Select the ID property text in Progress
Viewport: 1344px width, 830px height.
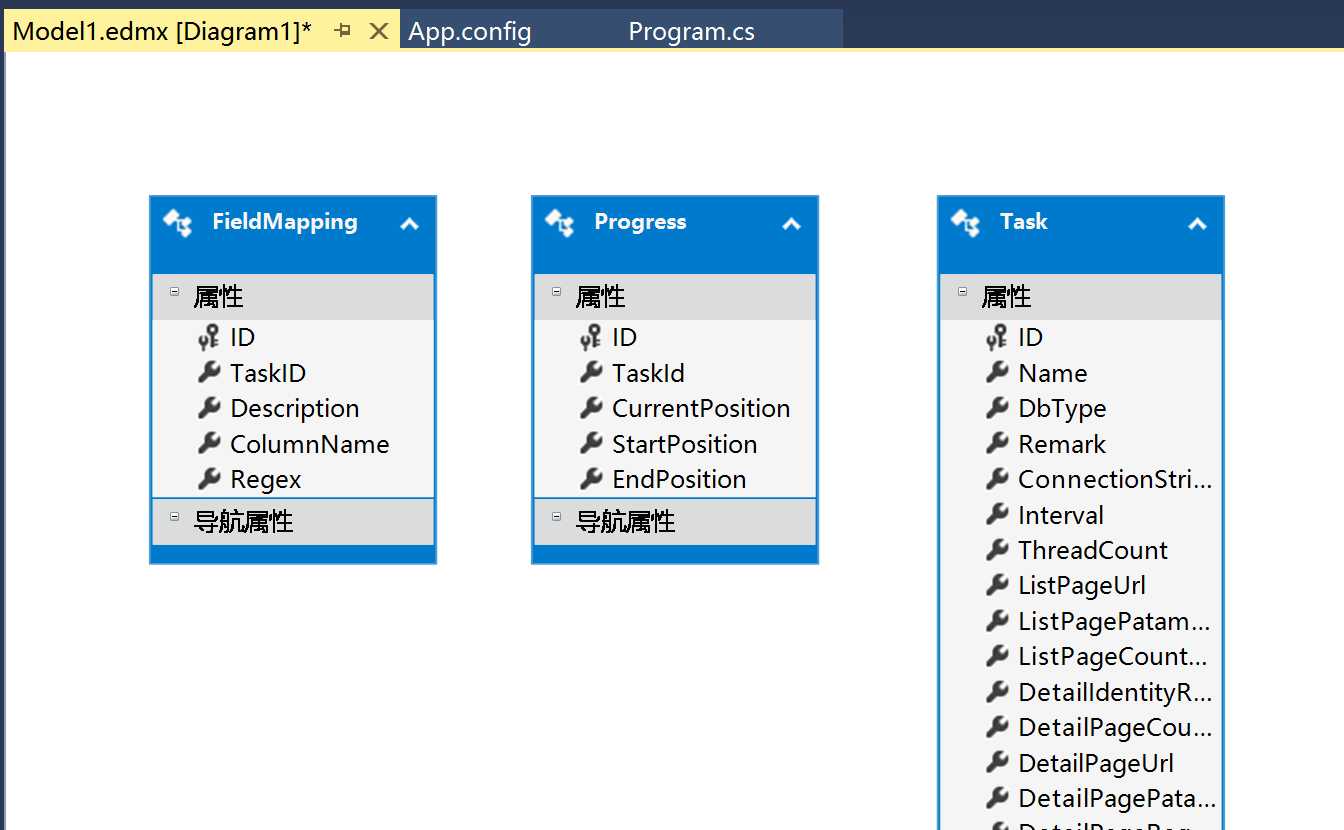(x=624, y=338)
